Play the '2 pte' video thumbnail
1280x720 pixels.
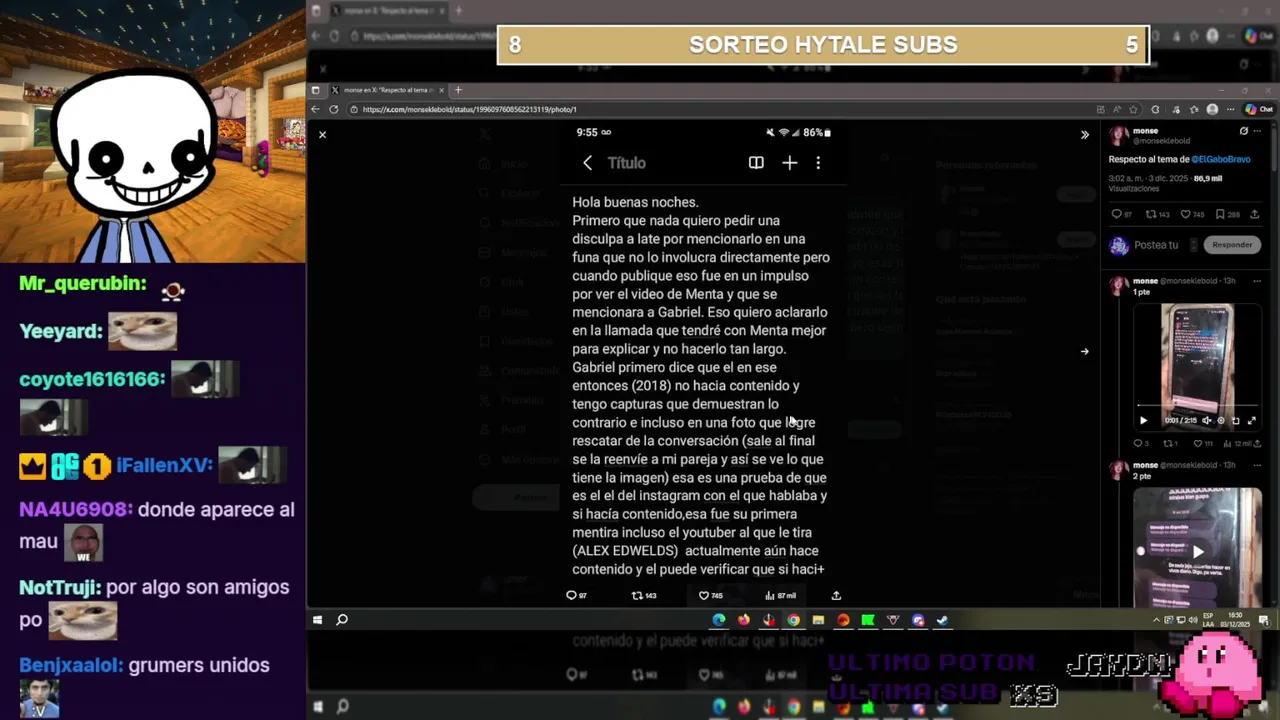tap(1197, 551)
